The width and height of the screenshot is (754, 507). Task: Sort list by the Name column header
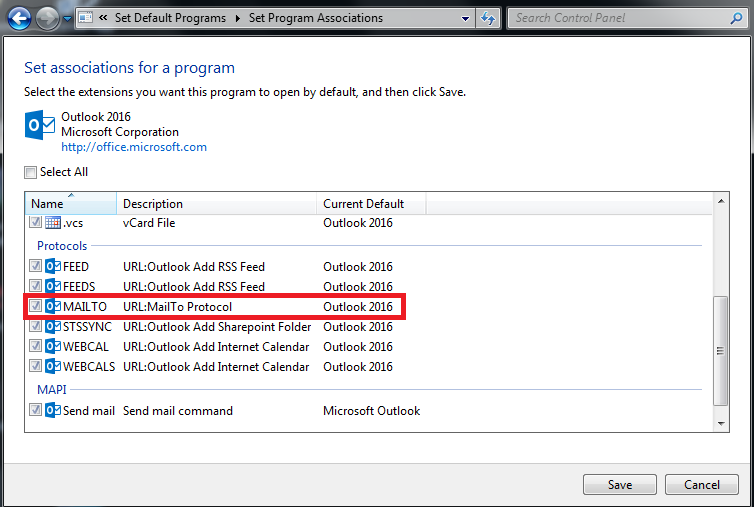coord(70,204)
